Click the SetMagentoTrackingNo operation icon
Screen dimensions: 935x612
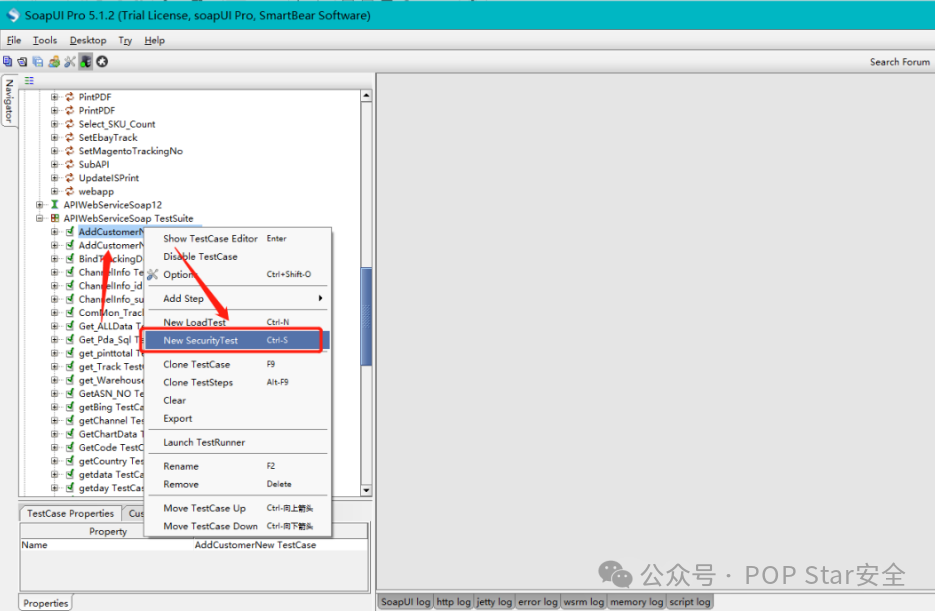tap(70, 151)
